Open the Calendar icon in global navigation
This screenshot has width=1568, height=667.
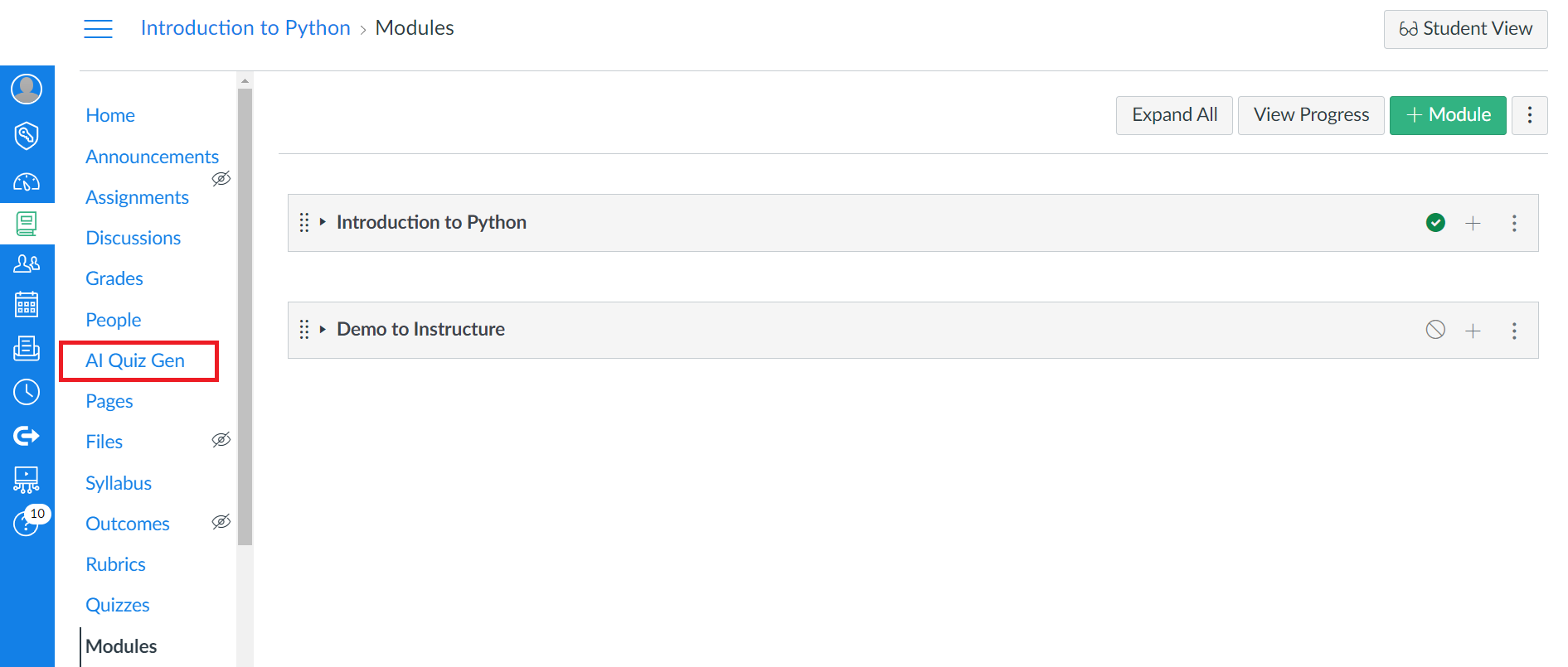27,304
